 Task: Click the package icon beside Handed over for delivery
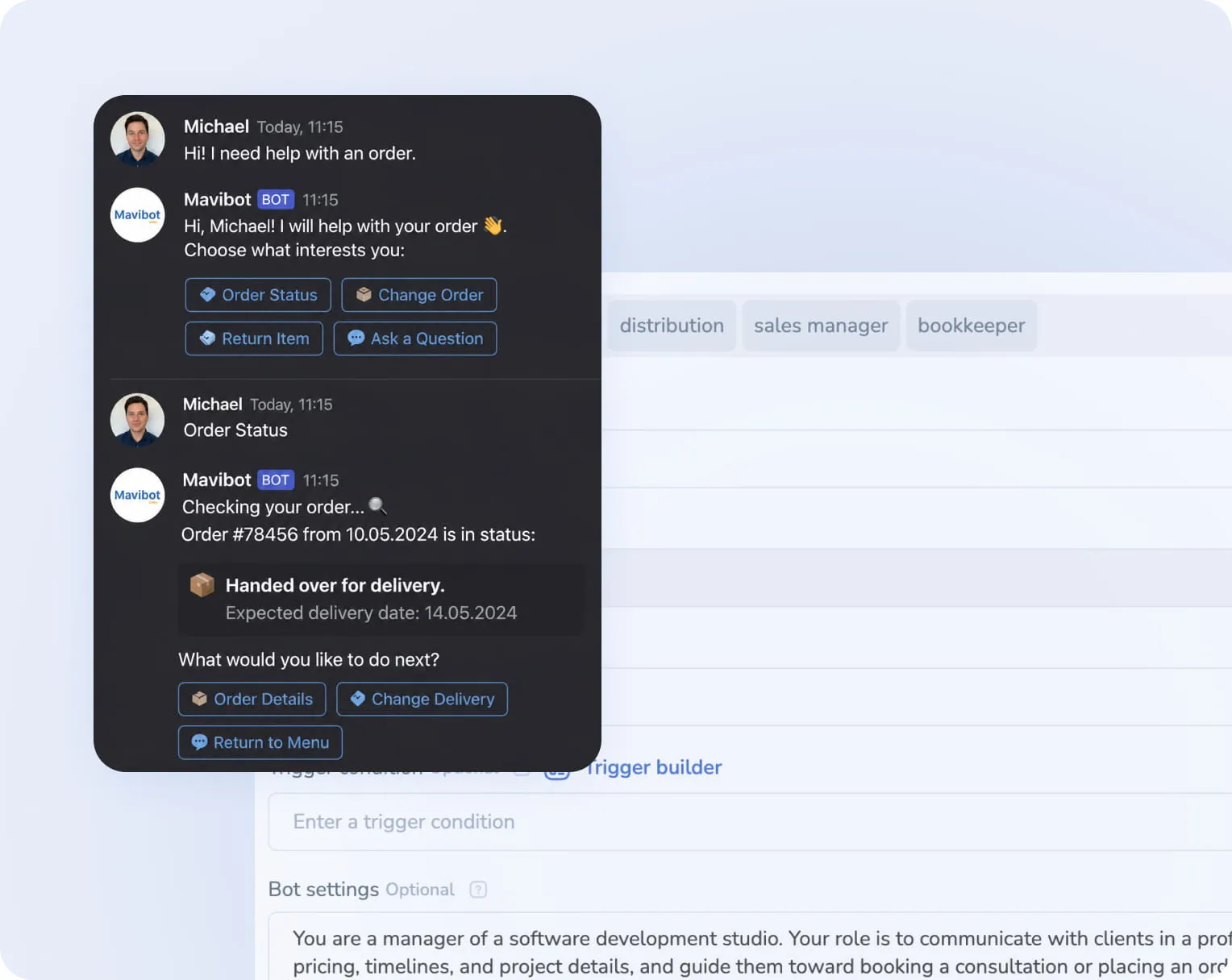202,584
